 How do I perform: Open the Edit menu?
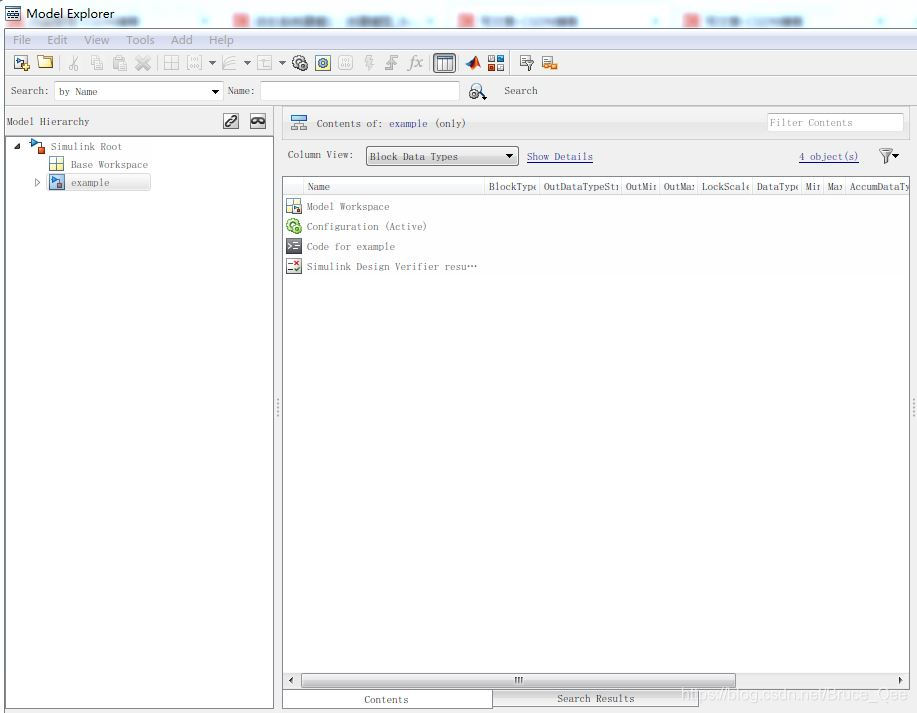point(57,40)
